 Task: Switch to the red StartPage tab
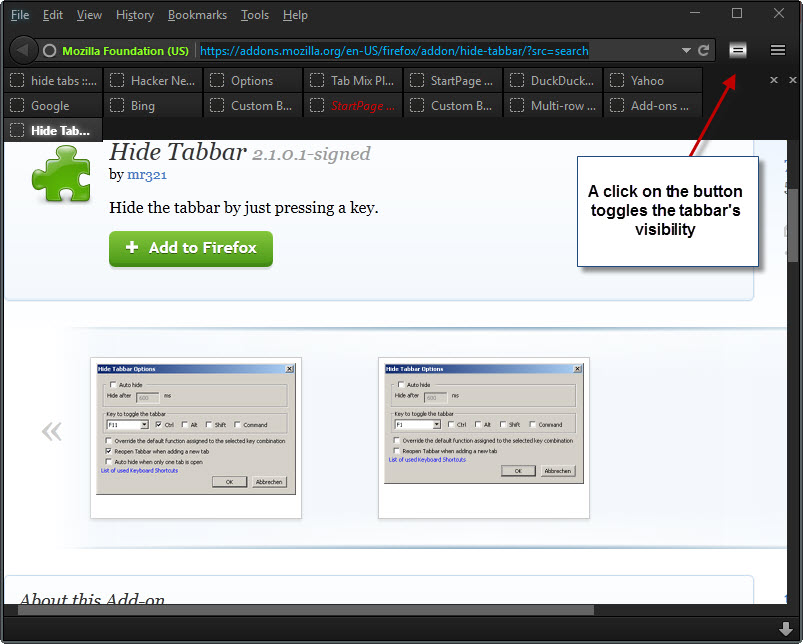click(353, 105)
